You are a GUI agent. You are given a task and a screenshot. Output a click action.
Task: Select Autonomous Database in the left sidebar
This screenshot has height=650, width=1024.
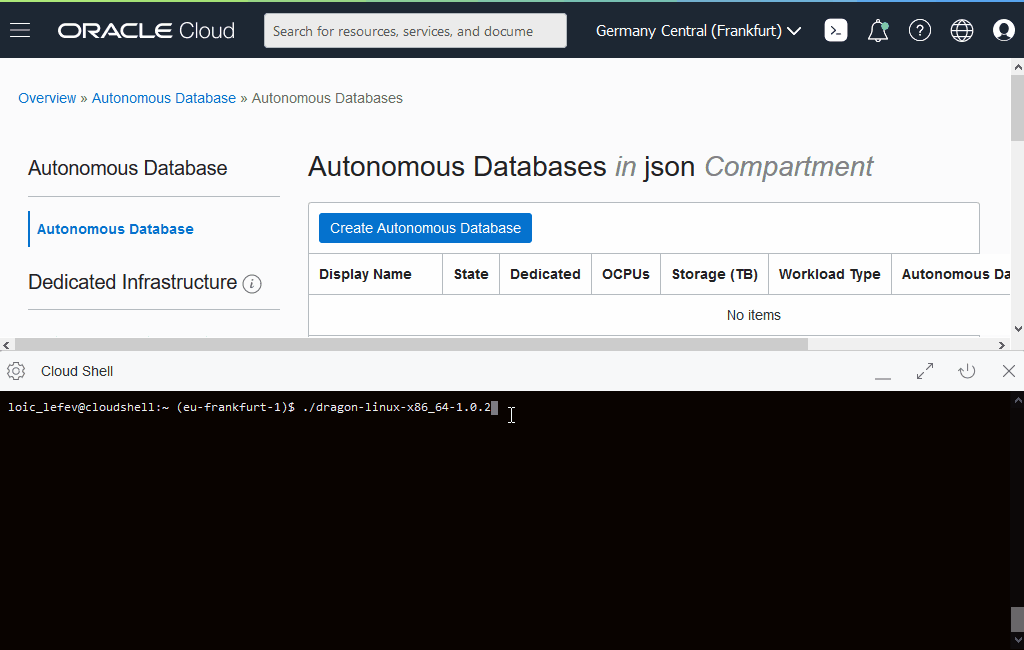(114, 229)
